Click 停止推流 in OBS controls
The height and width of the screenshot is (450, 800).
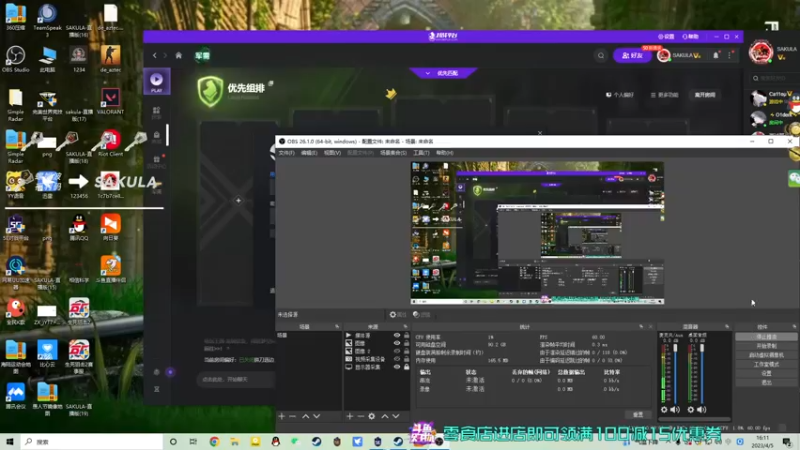[x=766, y=337]
